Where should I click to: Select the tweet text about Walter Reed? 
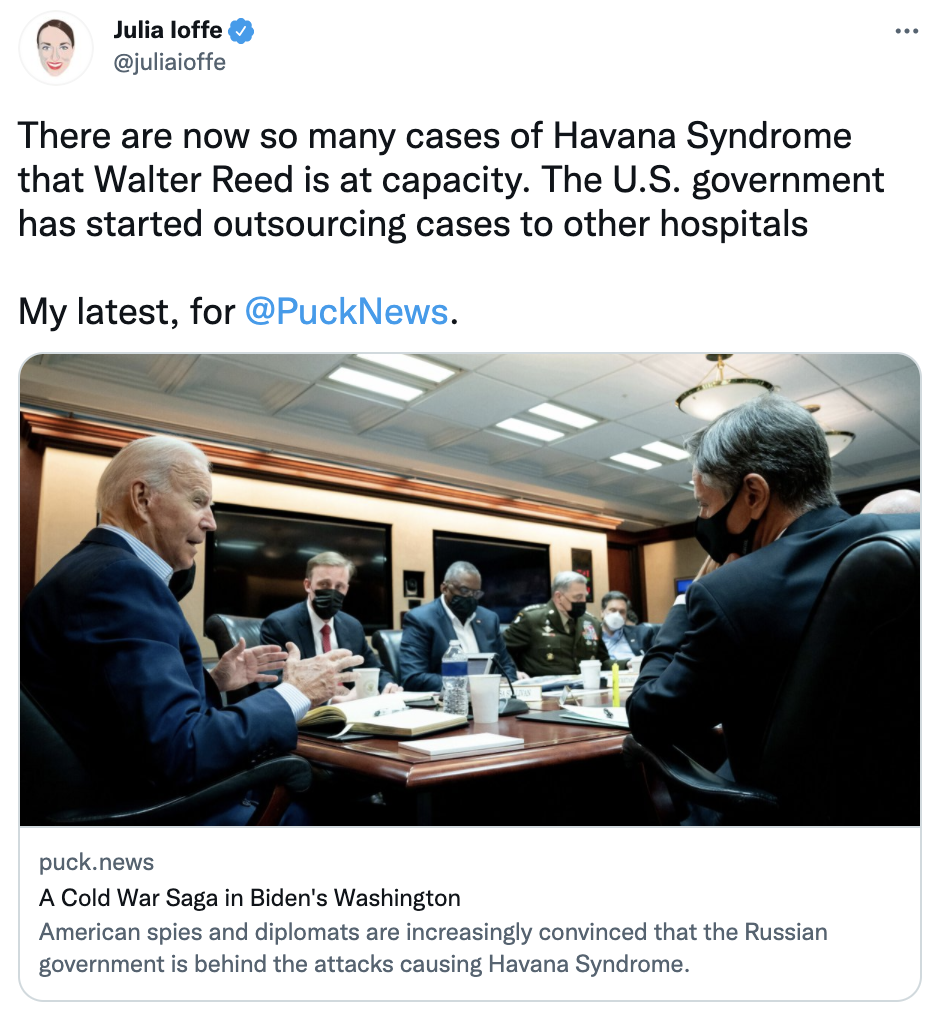(450, 180)
